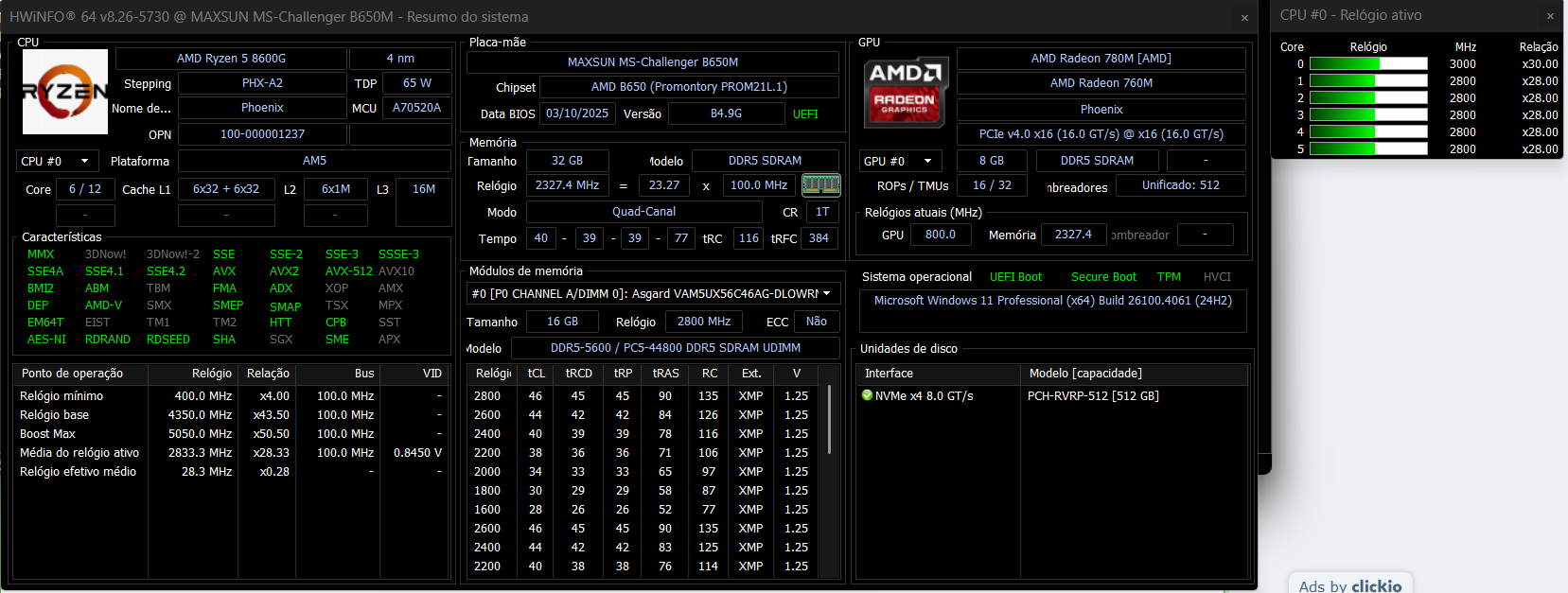Screen dimensions: 1568x593
Task: Click the DDR5-5600 / PC5-44800 module model field
Action: [676, 348]
